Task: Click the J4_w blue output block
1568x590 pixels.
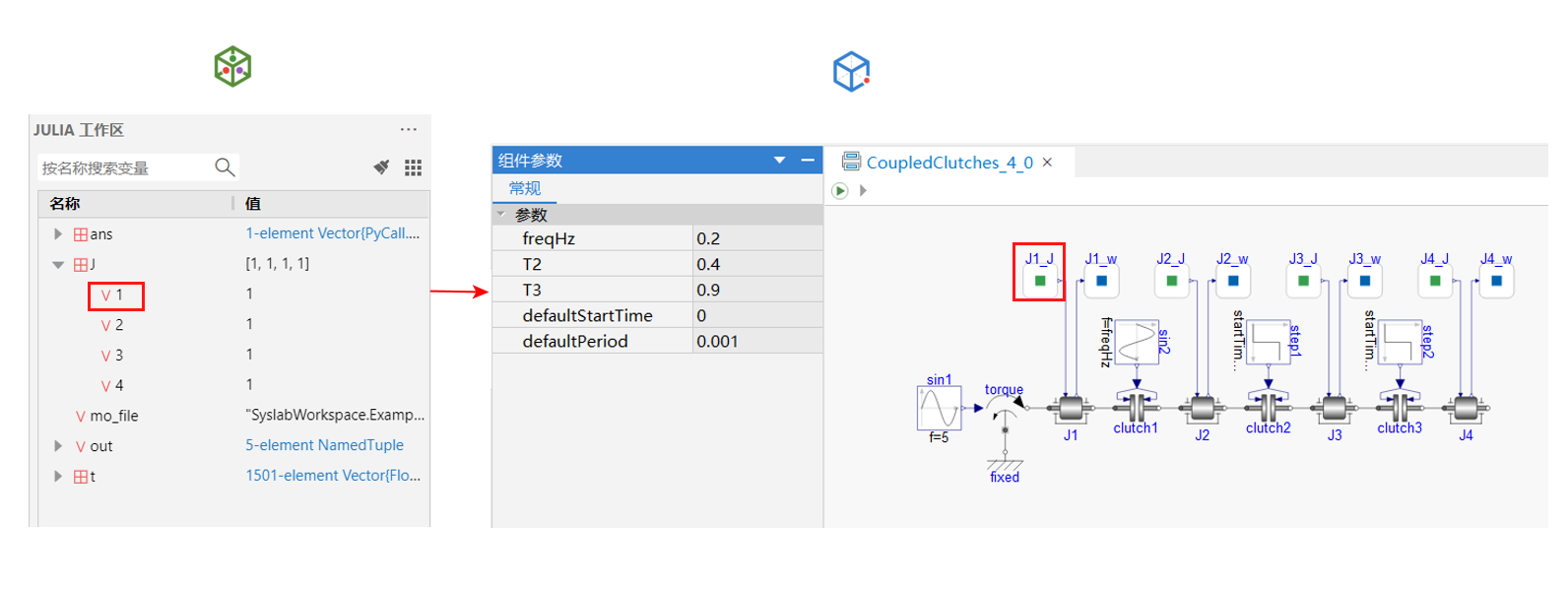Action: (x=1496, y=281)
